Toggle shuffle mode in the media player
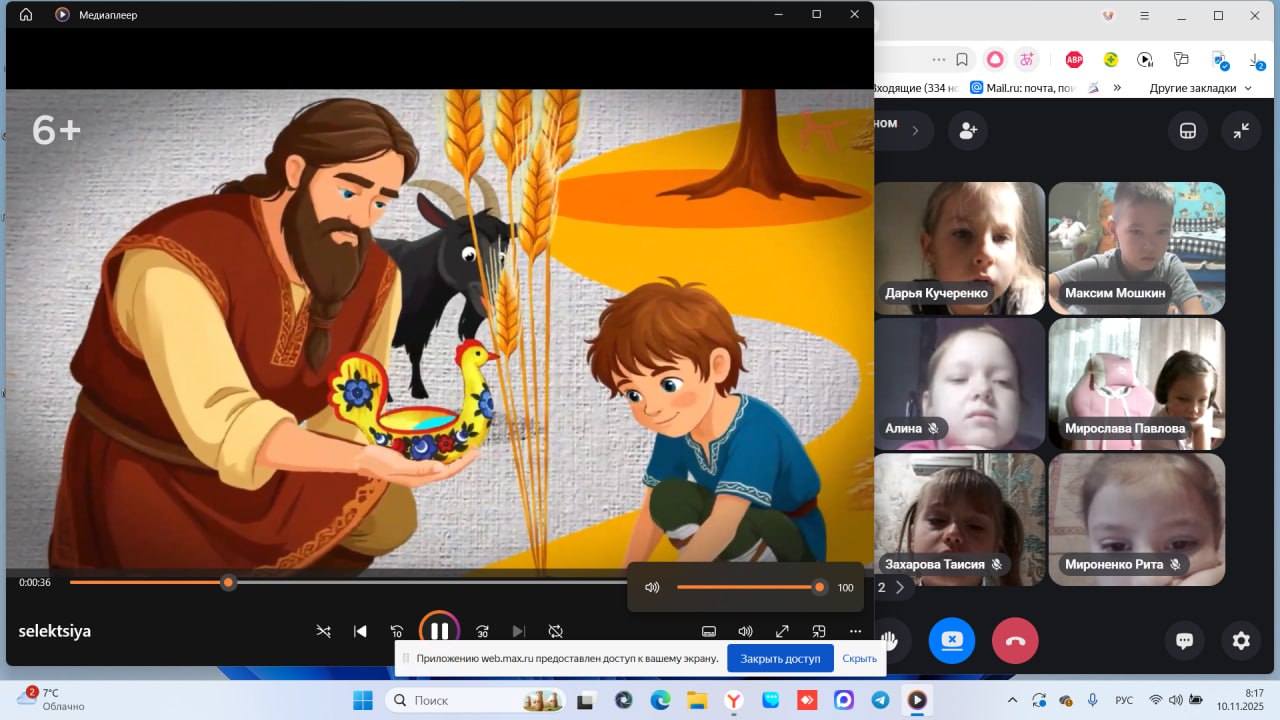 pyautogui.click(x=324, y=631)
